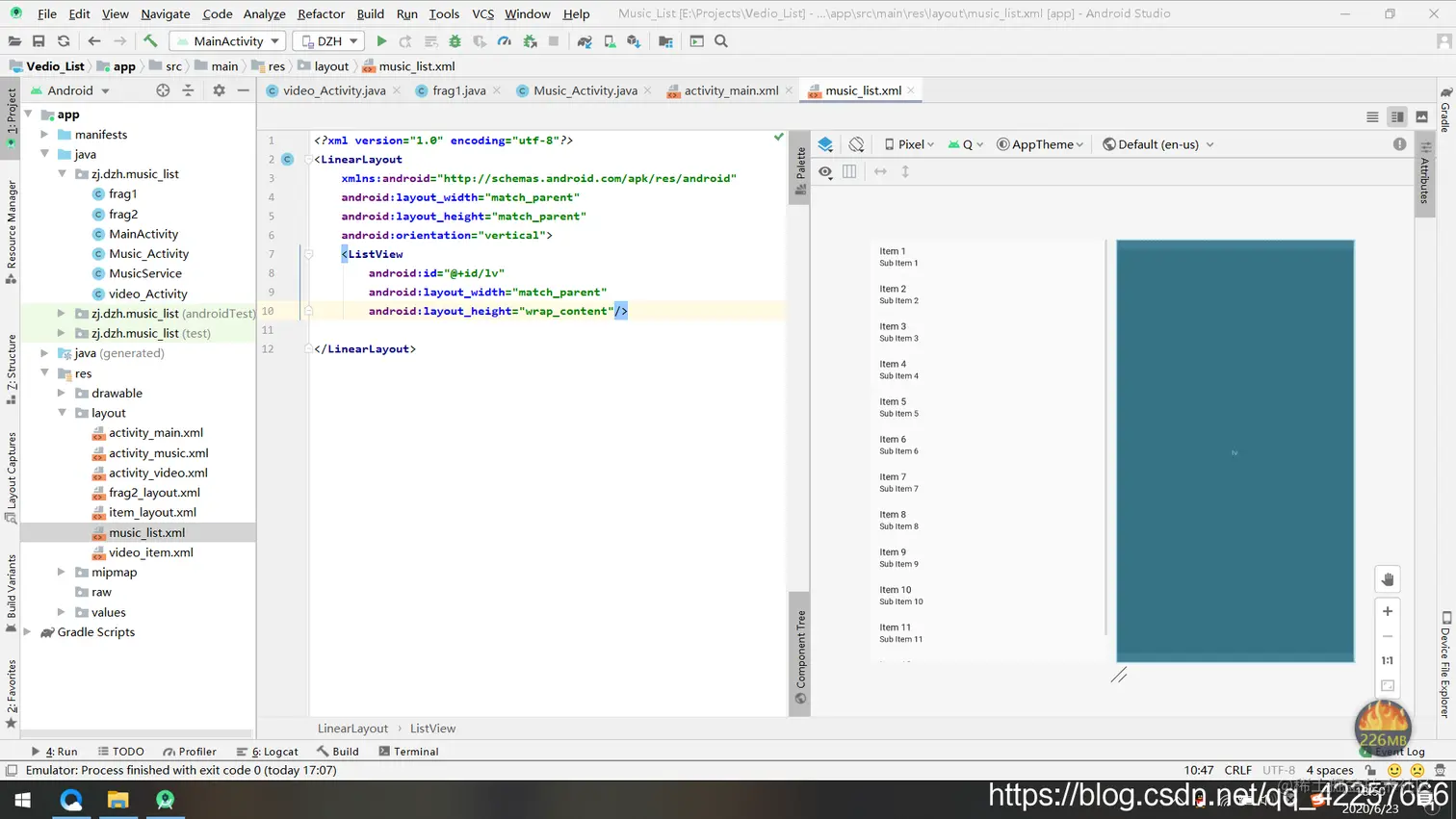This screenshot has width=1456, height=819.
Task: Click the warnings indicator icon in preview
Action: tap(1399, 144)
